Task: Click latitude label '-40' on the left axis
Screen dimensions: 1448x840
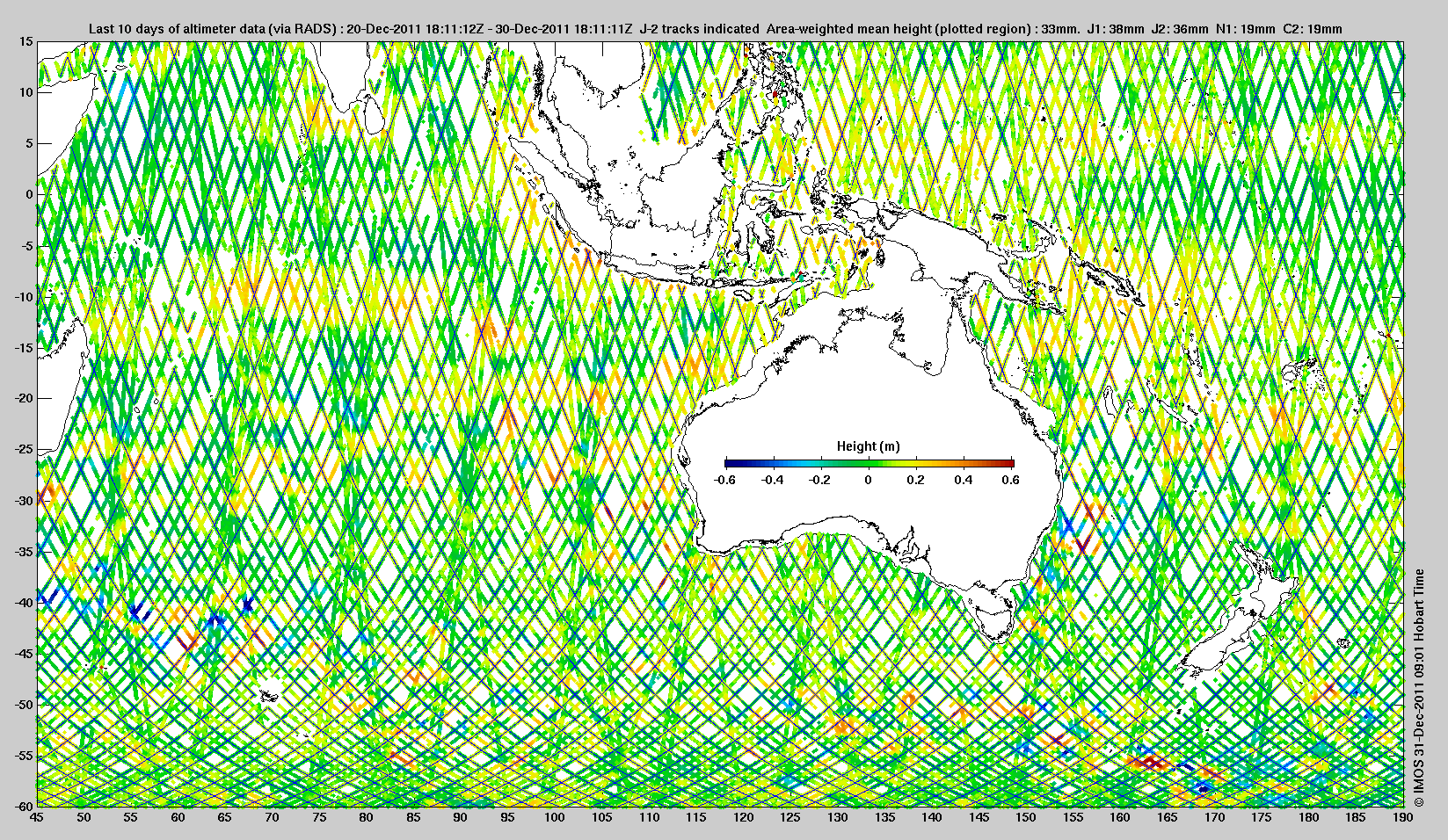Action: point(24,602)
